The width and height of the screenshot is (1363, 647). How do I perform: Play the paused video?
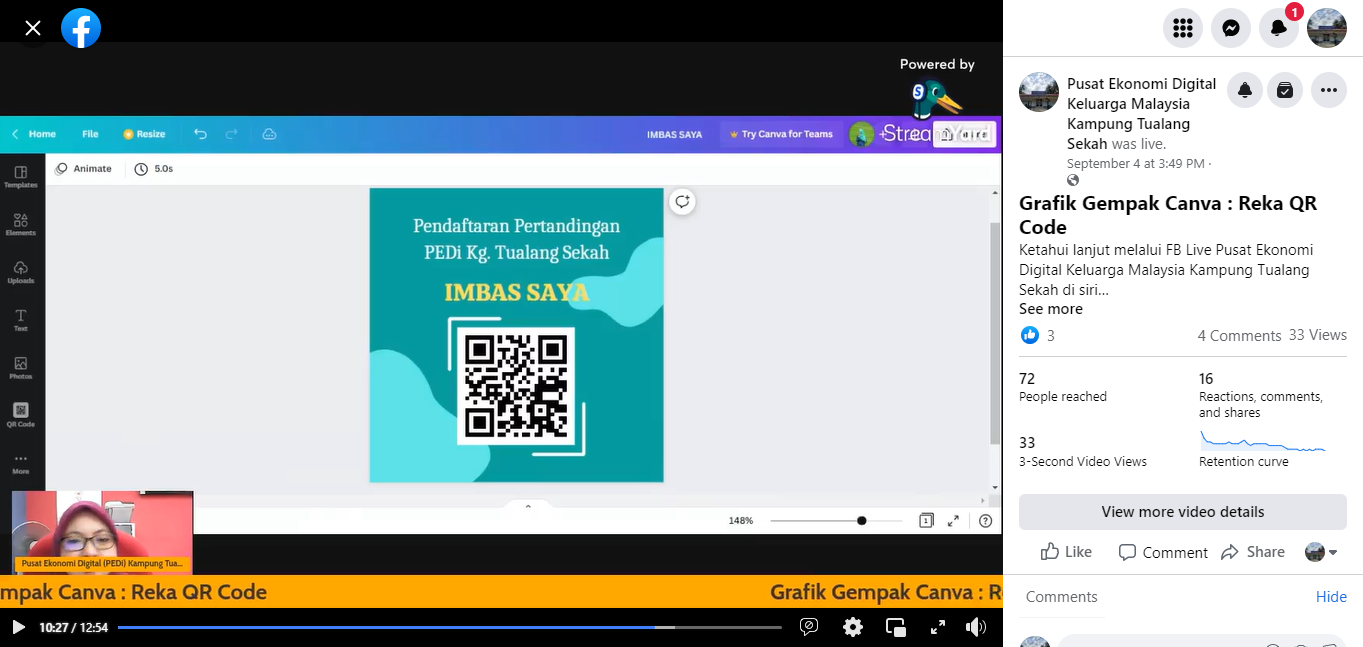click(18, 627)
